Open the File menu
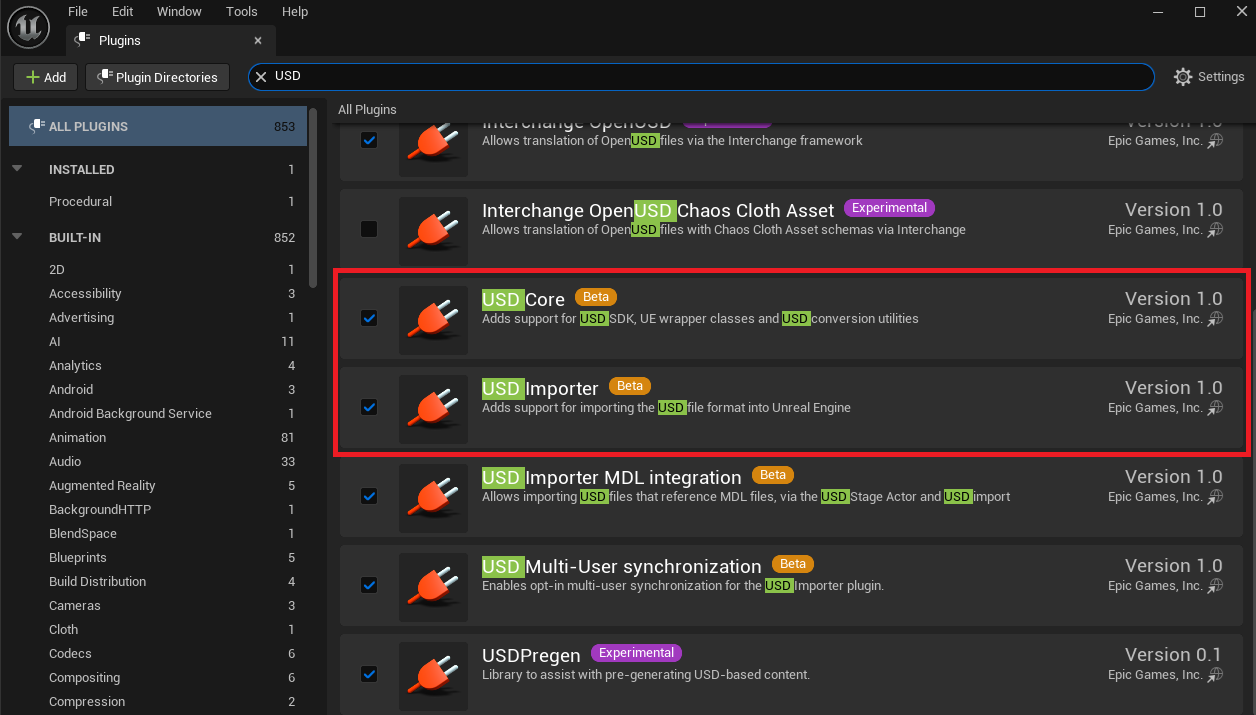 (x=78, y=11)
